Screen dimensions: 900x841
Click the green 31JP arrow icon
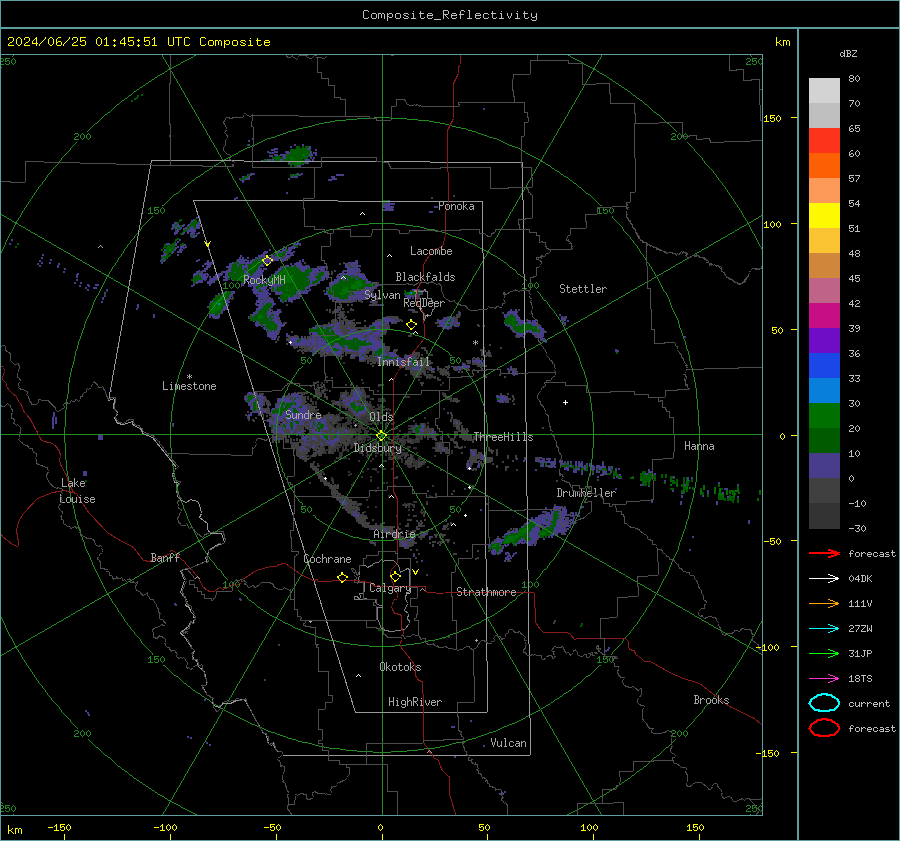click(824, 653)
